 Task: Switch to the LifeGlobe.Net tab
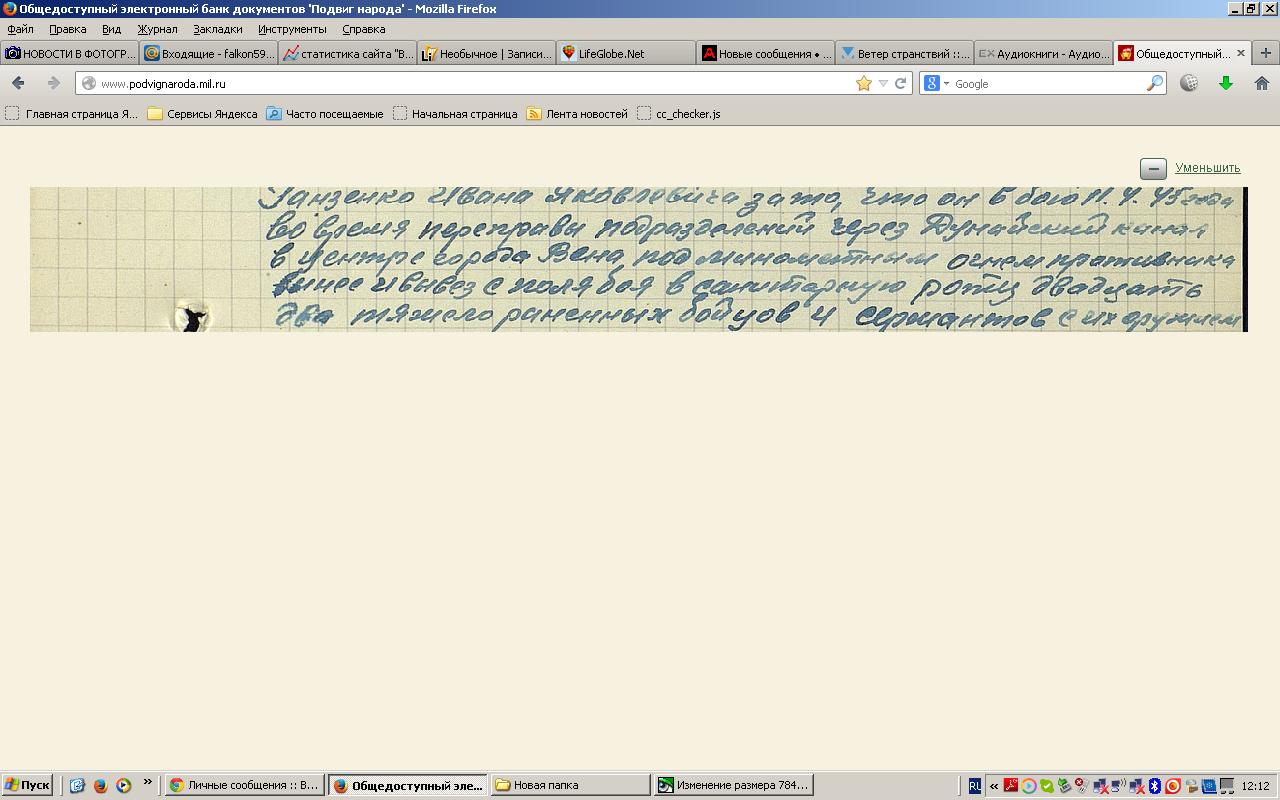click(x=610, y=54)
